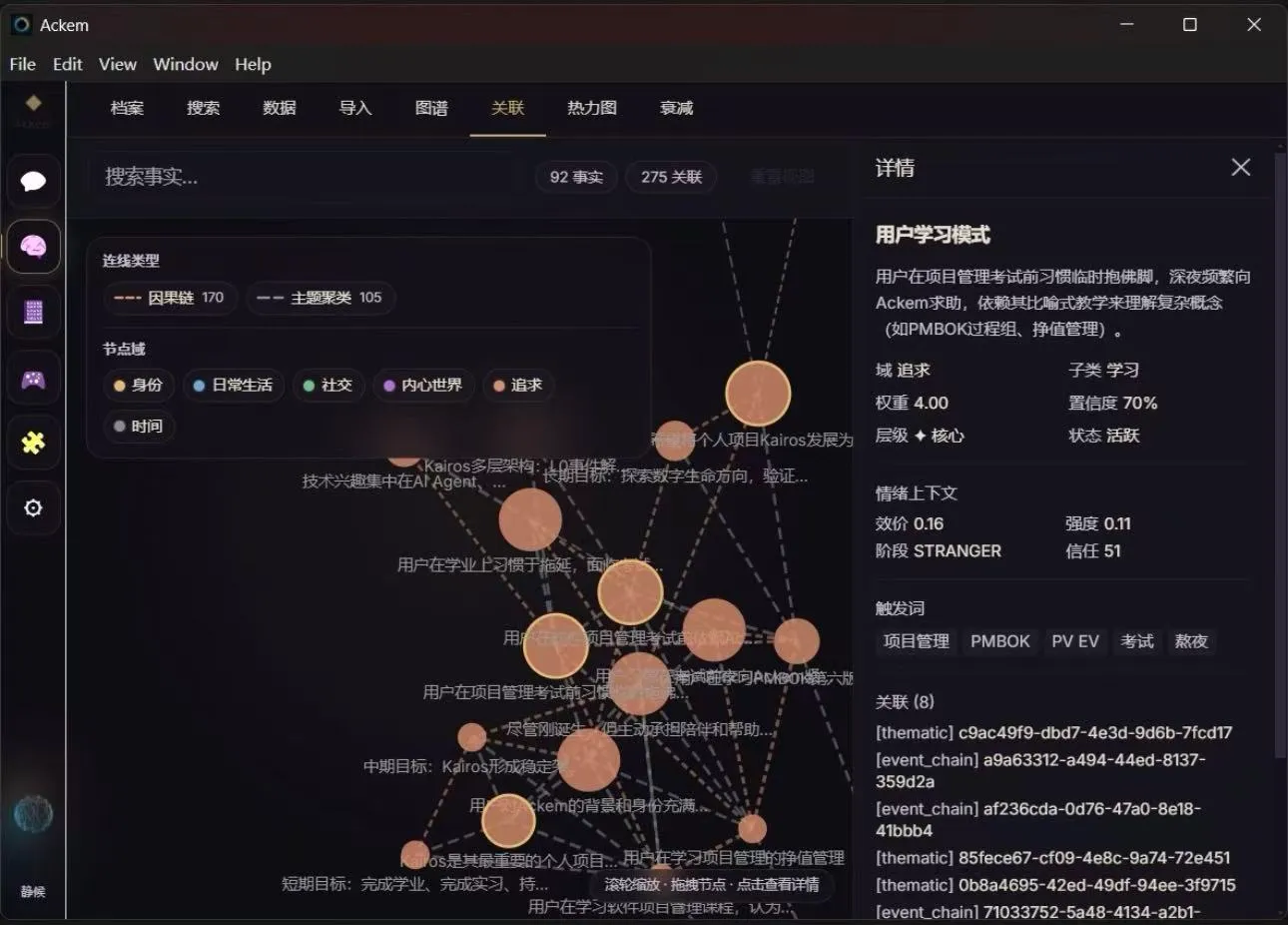
Task: Select the 考试 trigger word tag
Action: 1137,641
